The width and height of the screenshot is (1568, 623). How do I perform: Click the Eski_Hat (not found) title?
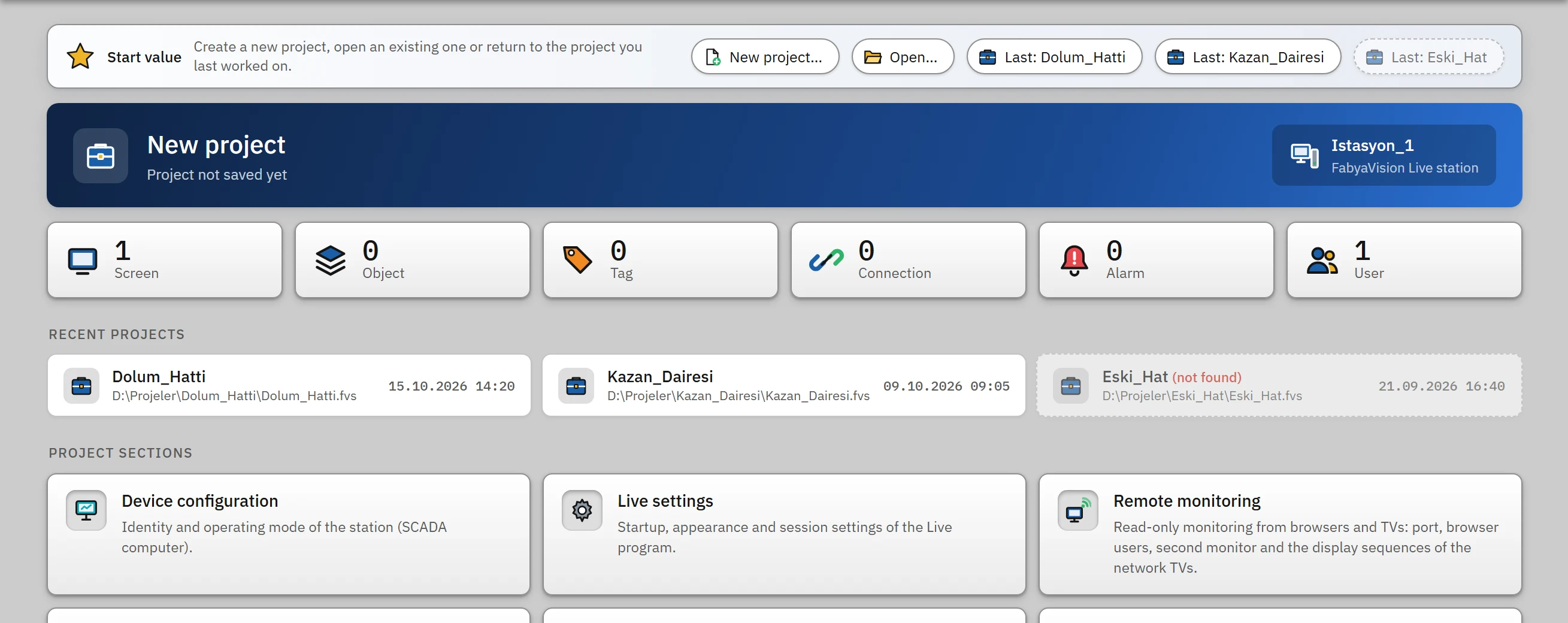1172,377
